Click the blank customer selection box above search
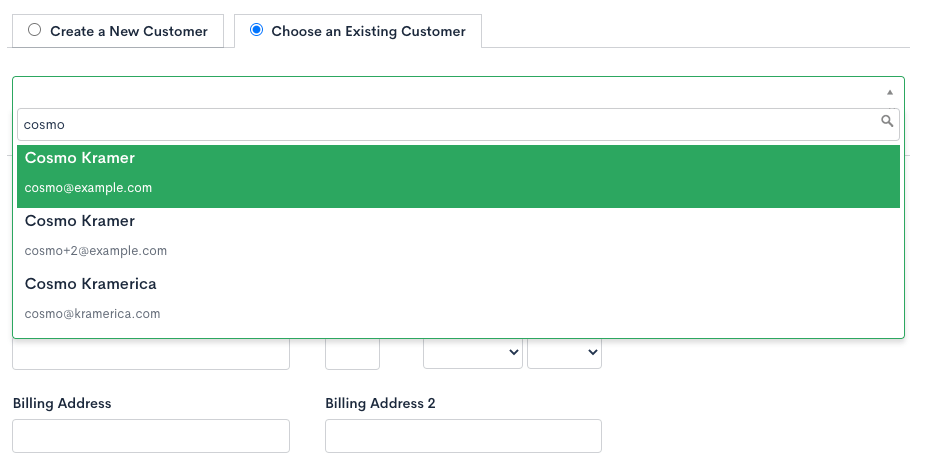Screen dimensions: 925x464 pyautogui.click(x=440, y=92)
